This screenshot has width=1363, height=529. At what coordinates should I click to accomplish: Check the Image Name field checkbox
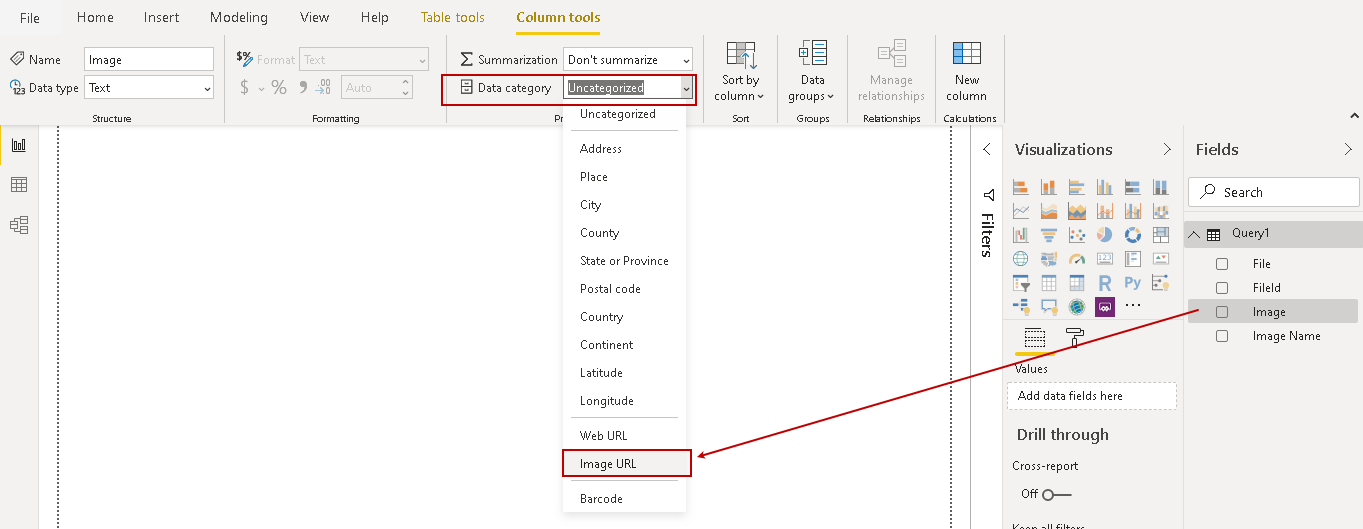click(x=1222, y=337)
